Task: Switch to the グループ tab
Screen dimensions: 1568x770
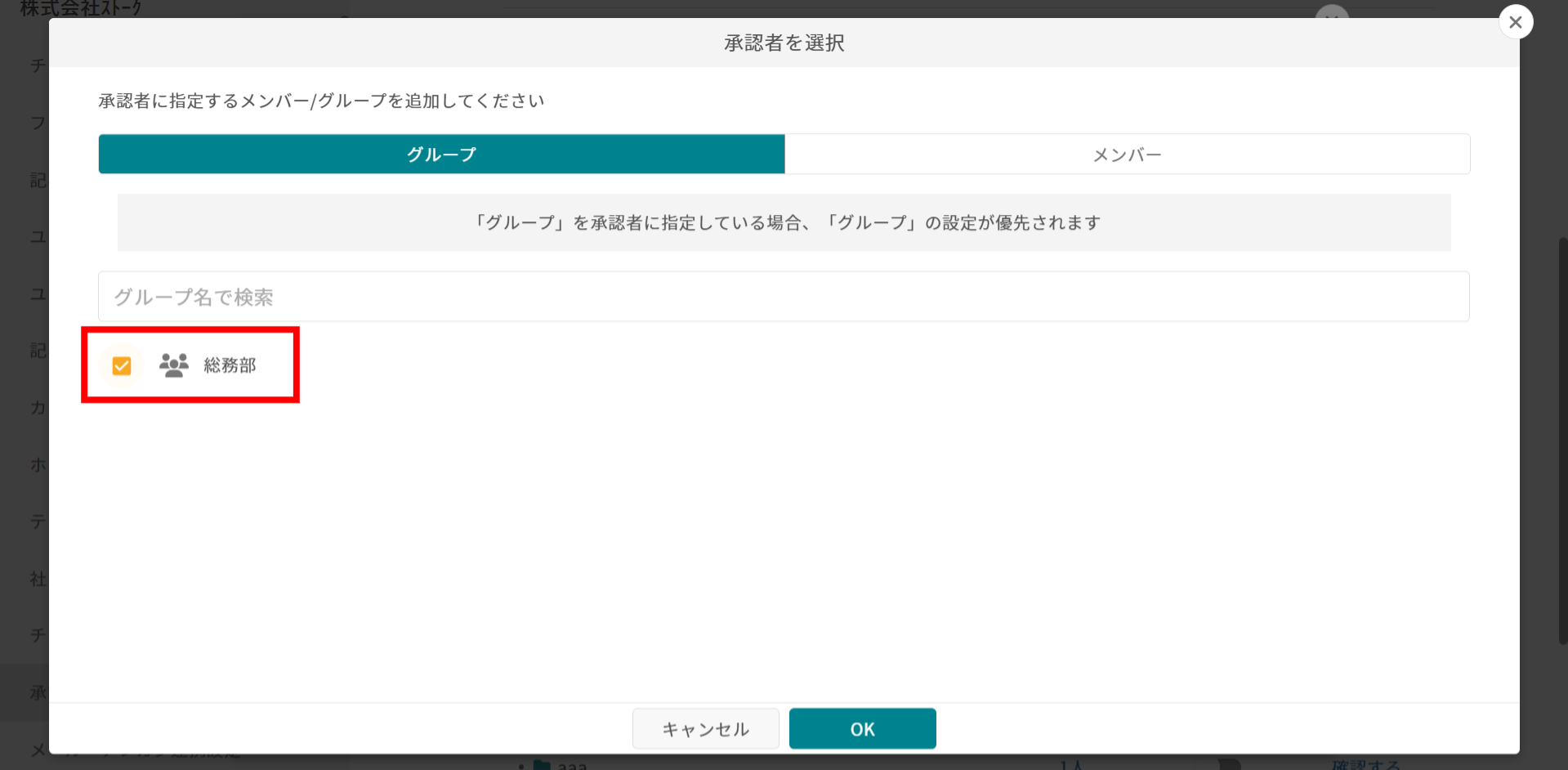Action: (441, 154)
